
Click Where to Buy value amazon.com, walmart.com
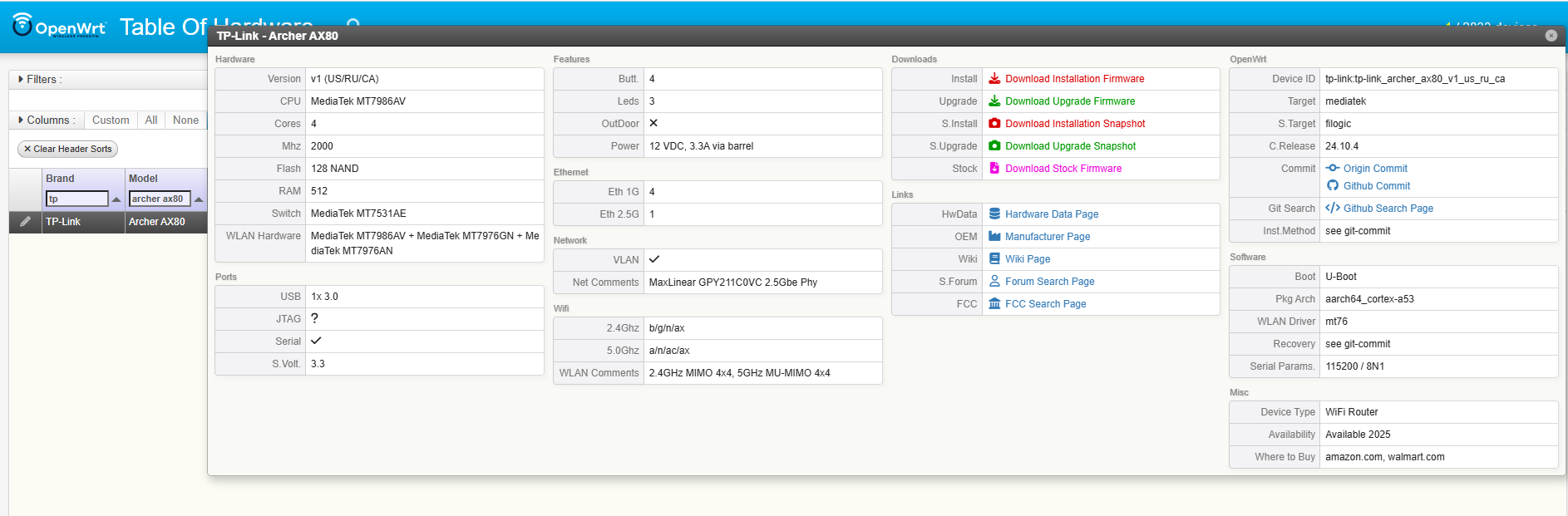coord(1385,457)
